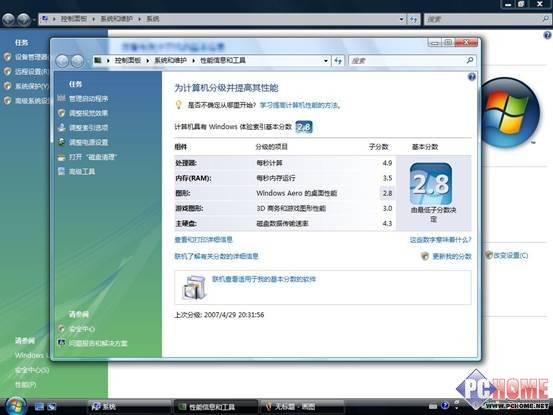Open 管理启动程序 in the task sidebar
The image size is (553, 415).
pos(88,99)
